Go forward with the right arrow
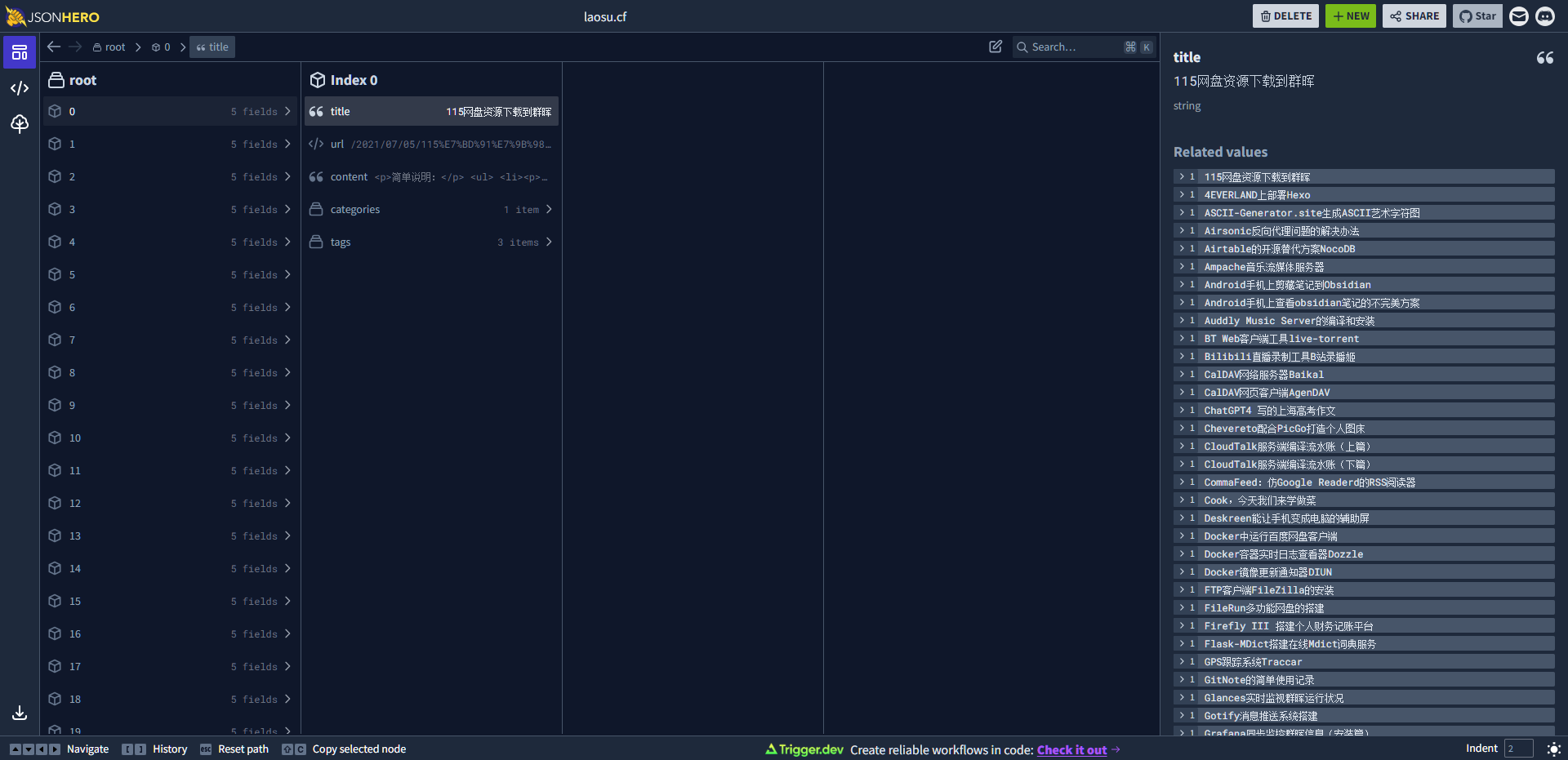Image resolution: width=1568 pixels, height=760 pixels. click(75, 47)
